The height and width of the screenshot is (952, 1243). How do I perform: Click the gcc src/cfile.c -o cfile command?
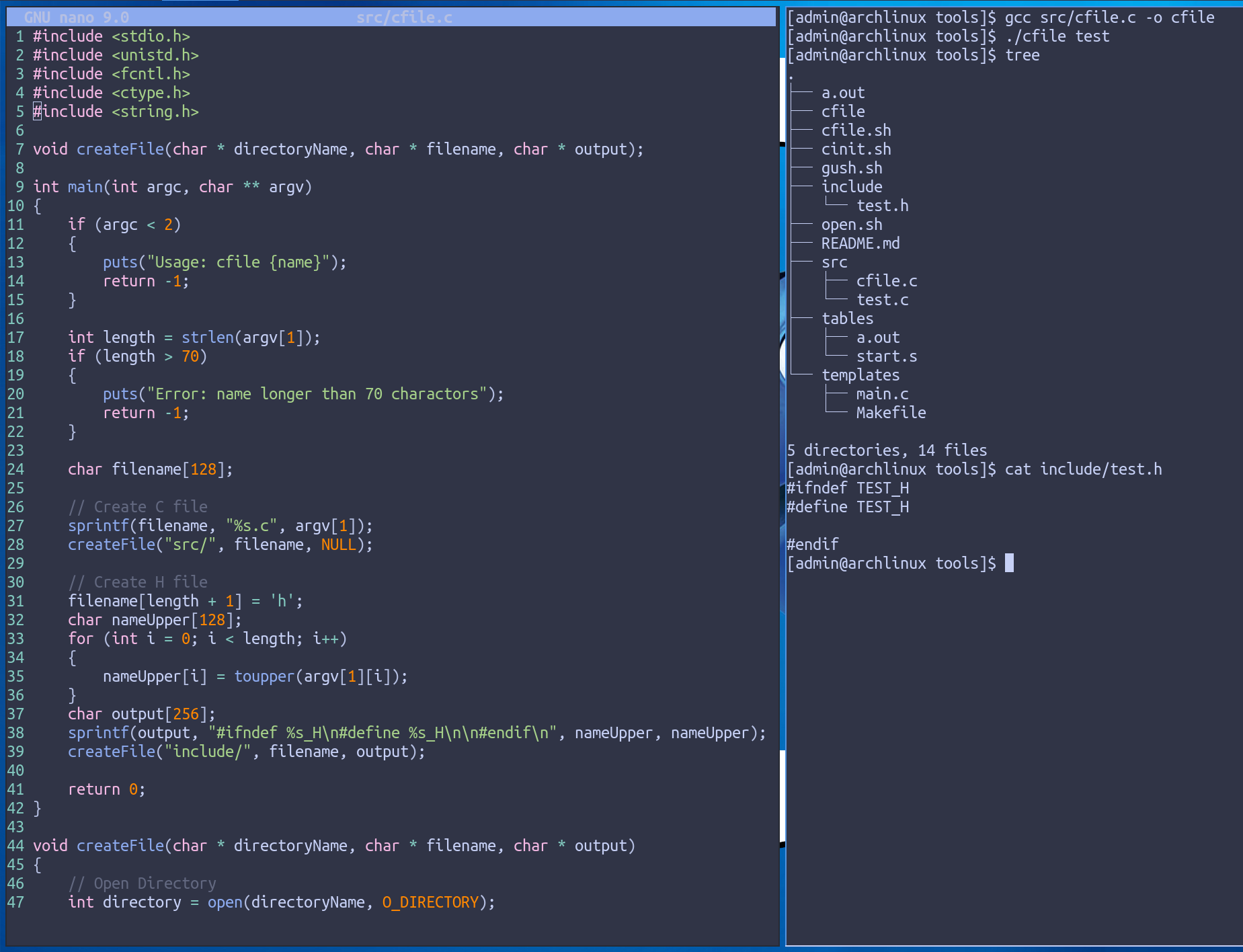(1110, 17)
